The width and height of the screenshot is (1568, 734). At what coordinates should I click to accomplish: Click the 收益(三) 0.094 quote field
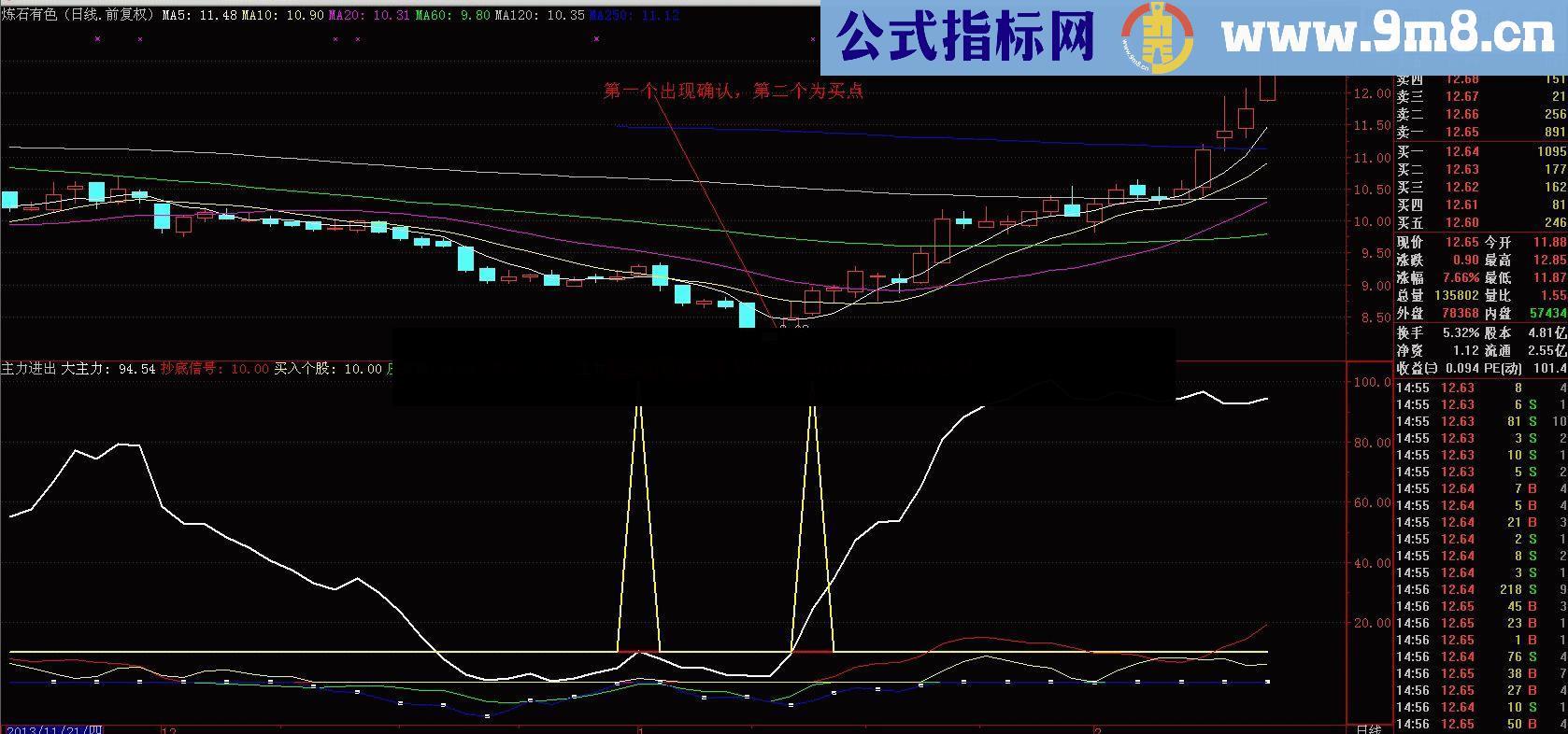pos(1438,368)
